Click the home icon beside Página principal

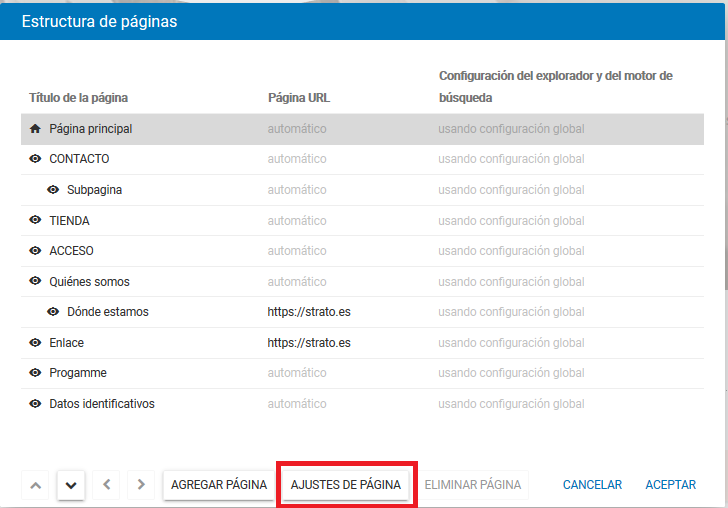(x=35, y=129)
